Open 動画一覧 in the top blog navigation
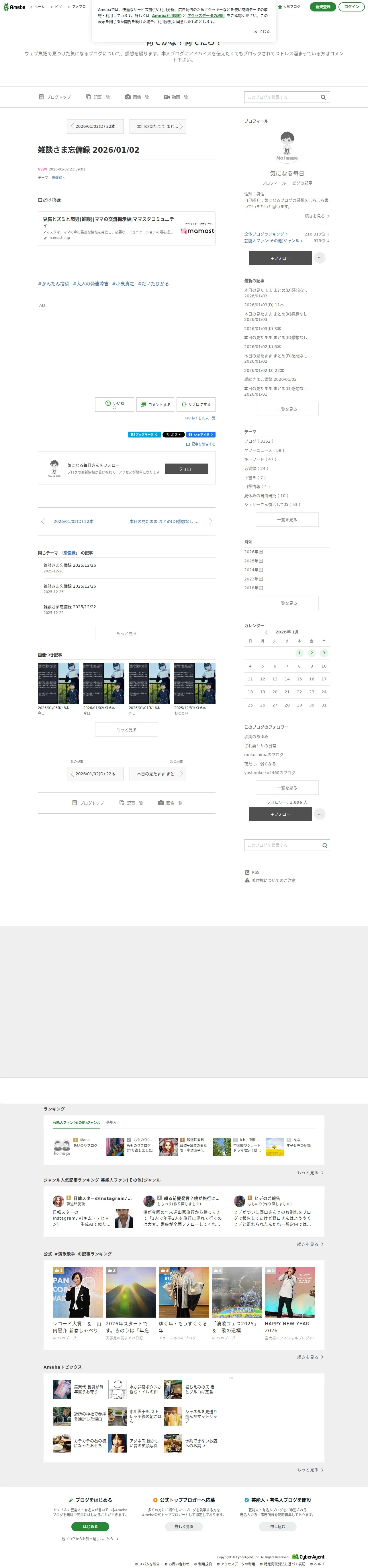This screenshot has width=368, height=1568. coord(176,97)
